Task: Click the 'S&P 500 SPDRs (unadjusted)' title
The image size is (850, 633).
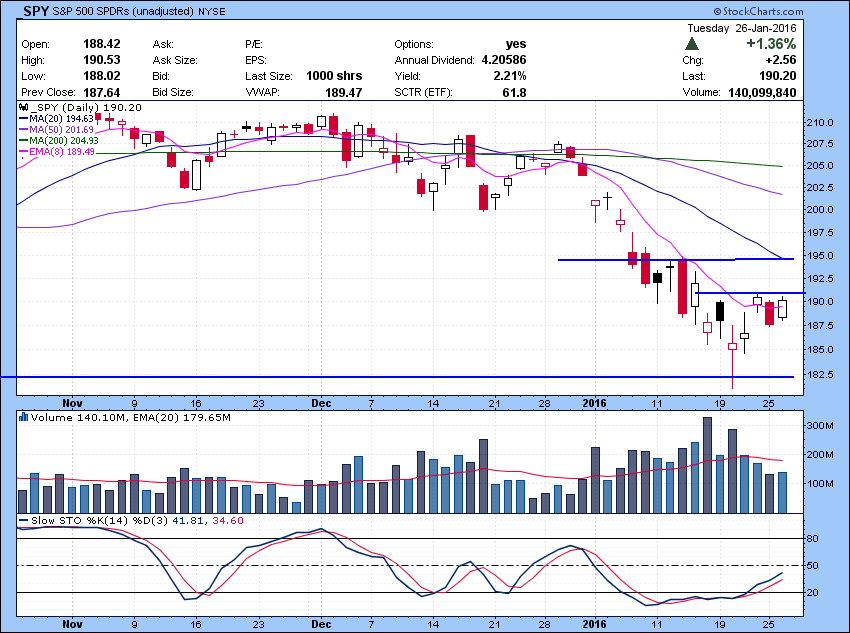Action: [x=123, y=11]
